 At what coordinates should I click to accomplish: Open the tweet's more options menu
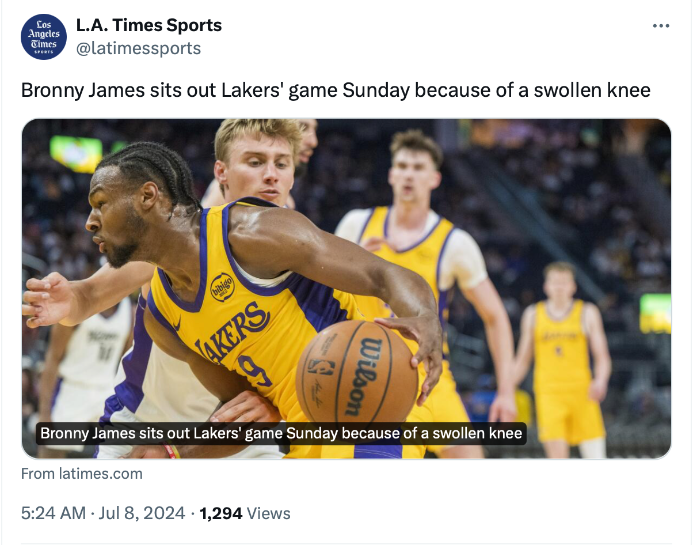coord(660,26)
